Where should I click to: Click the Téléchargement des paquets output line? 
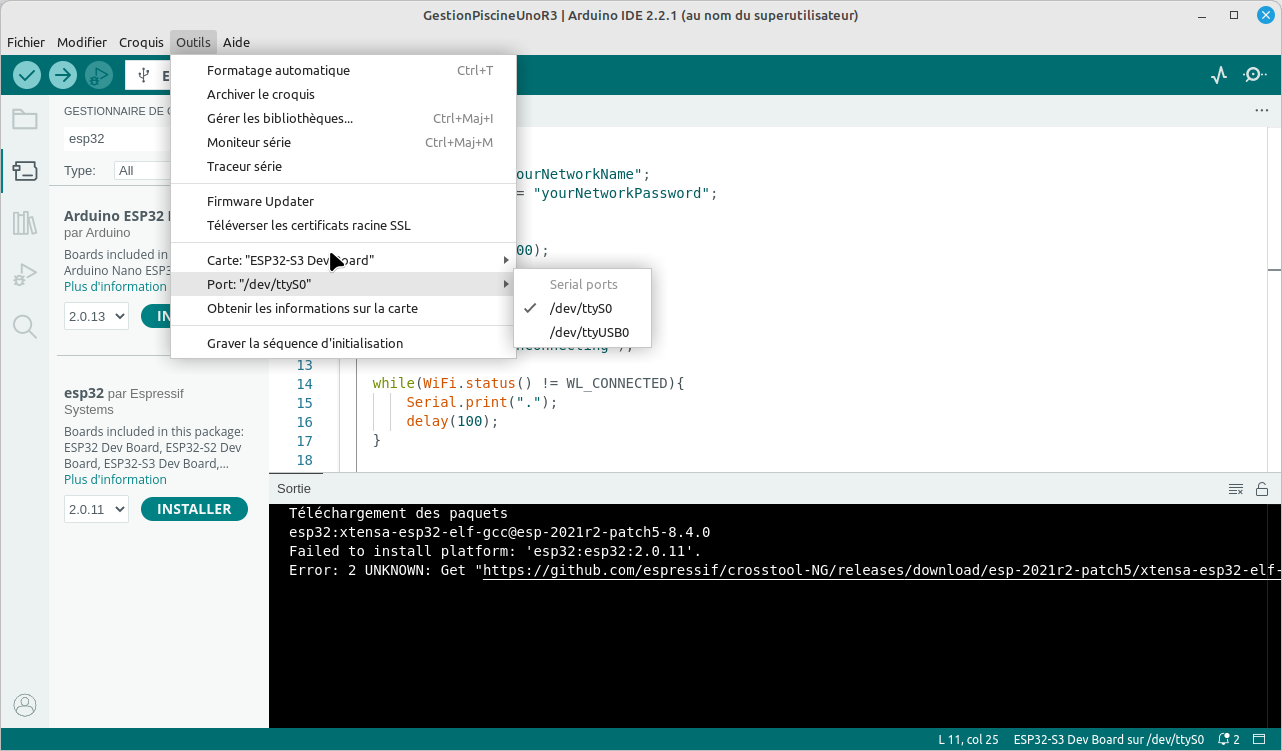(398, 513)
